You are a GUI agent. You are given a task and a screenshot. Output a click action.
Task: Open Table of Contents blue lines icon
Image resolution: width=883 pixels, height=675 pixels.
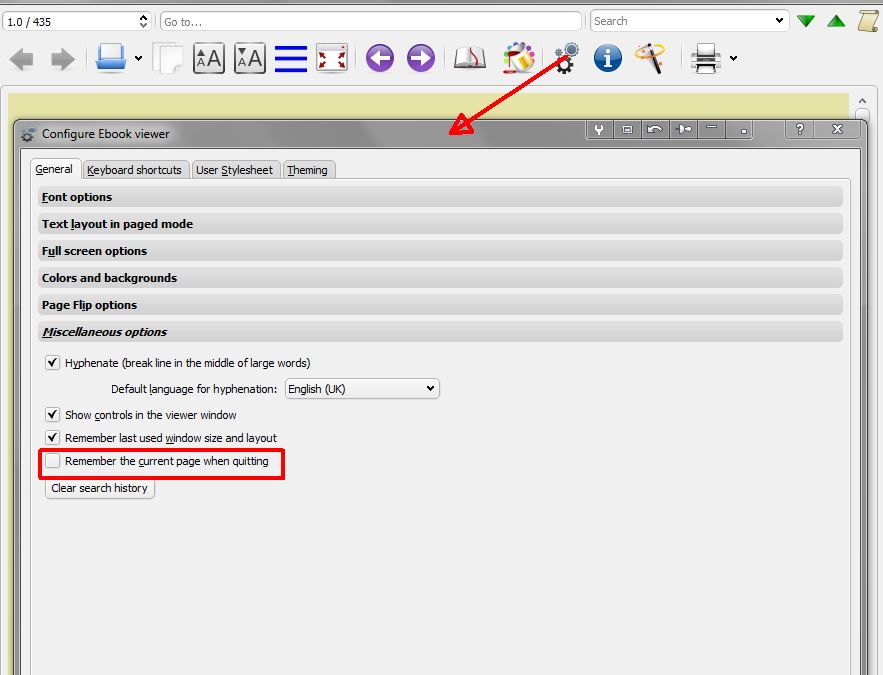(x=291, y=59)
